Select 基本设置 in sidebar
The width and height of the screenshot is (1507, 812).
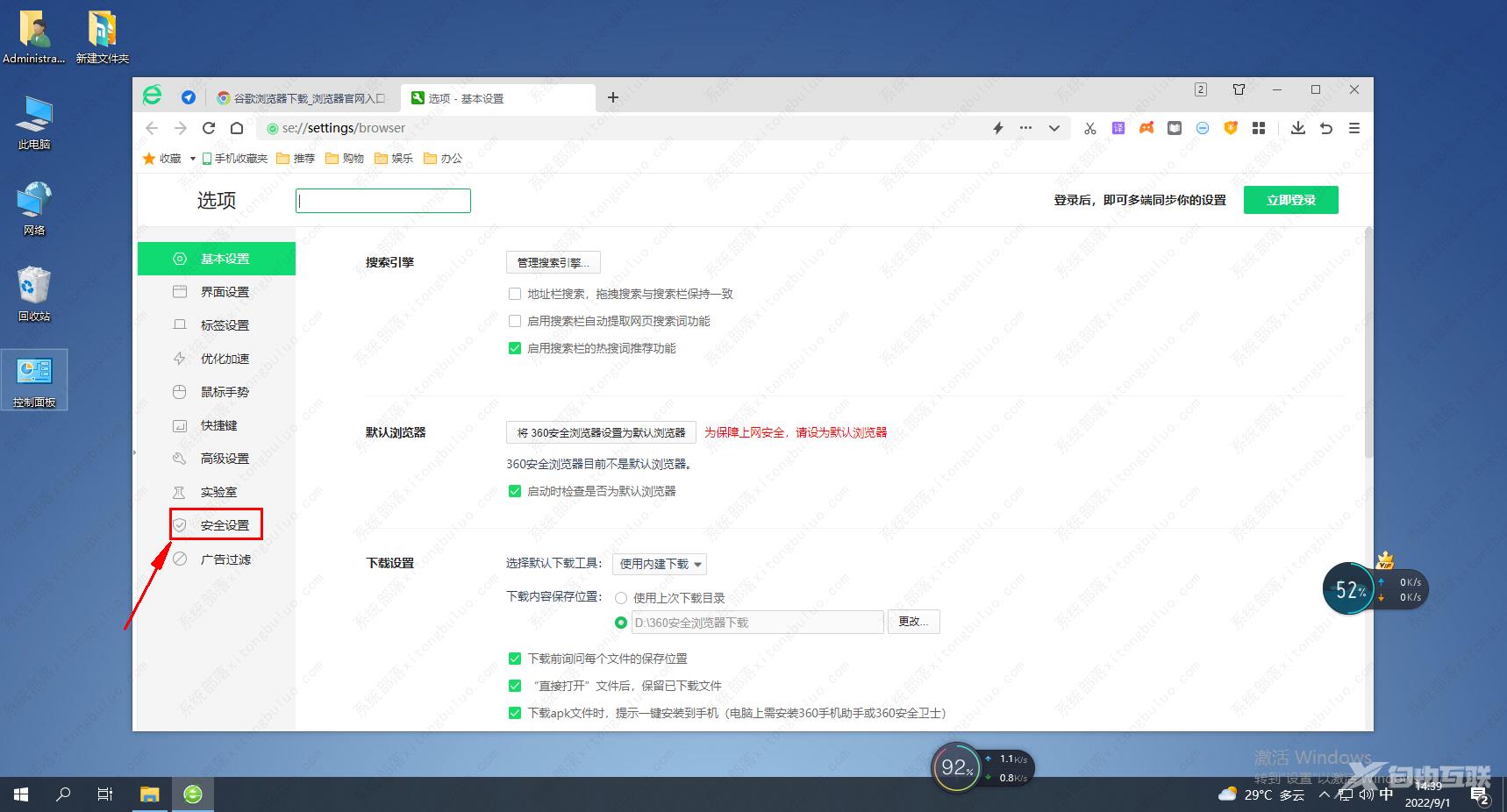217,259
